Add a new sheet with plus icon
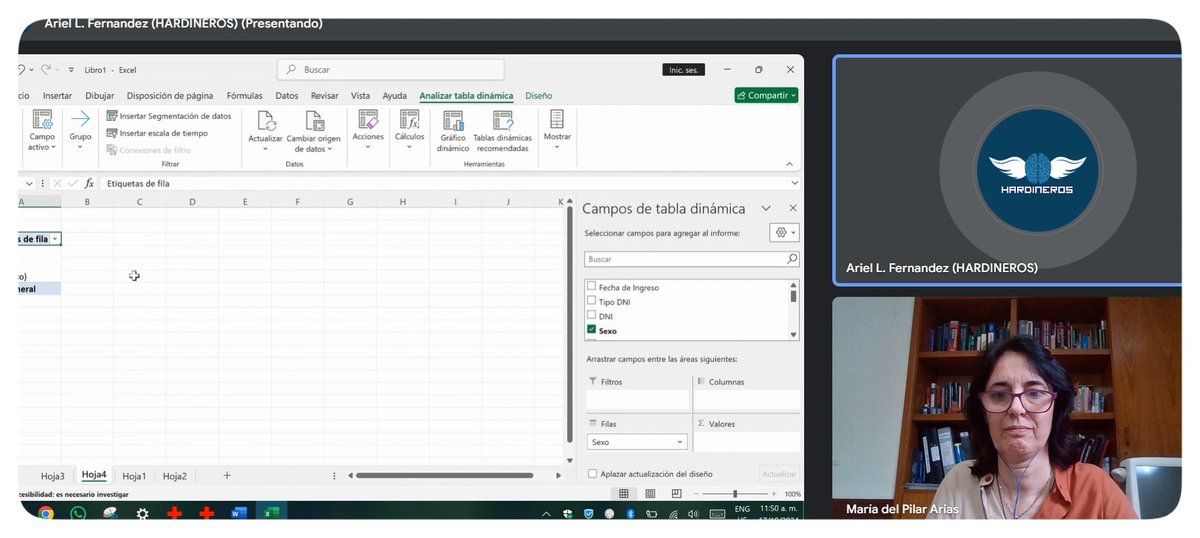The width and height of the screenshot is (1200, 538). pyautogui.click(x=227, y=476)
